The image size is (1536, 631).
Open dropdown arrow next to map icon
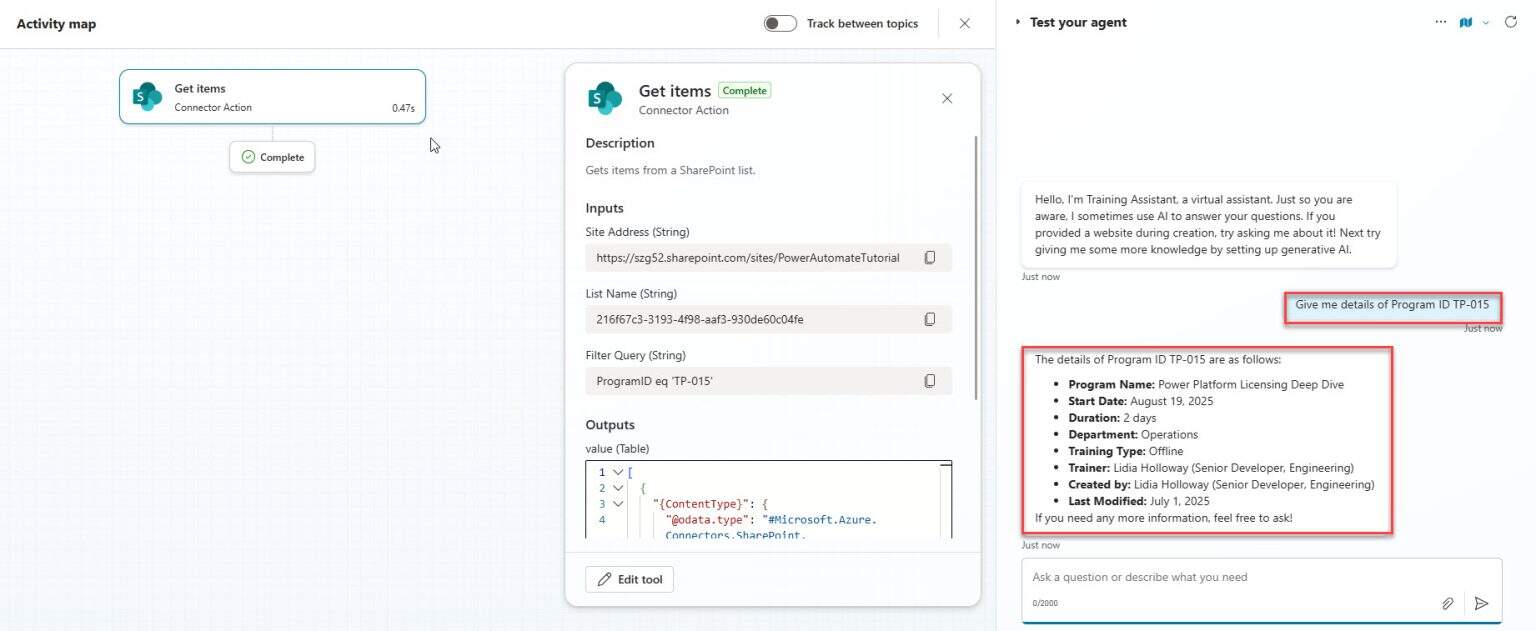pos(1486,22)
